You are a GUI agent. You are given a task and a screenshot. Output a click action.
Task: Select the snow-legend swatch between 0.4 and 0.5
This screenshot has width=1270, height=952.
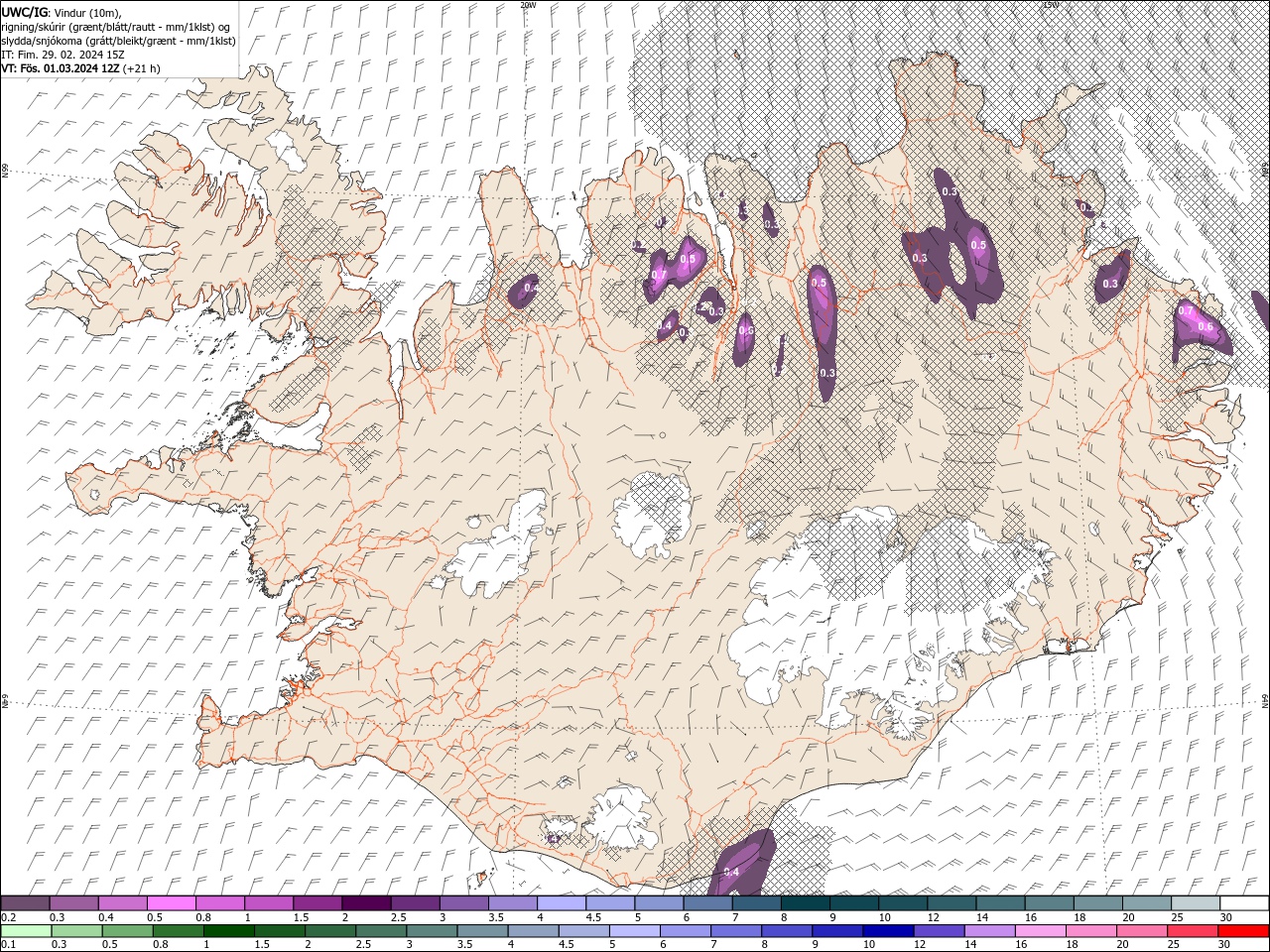point(122,903)
